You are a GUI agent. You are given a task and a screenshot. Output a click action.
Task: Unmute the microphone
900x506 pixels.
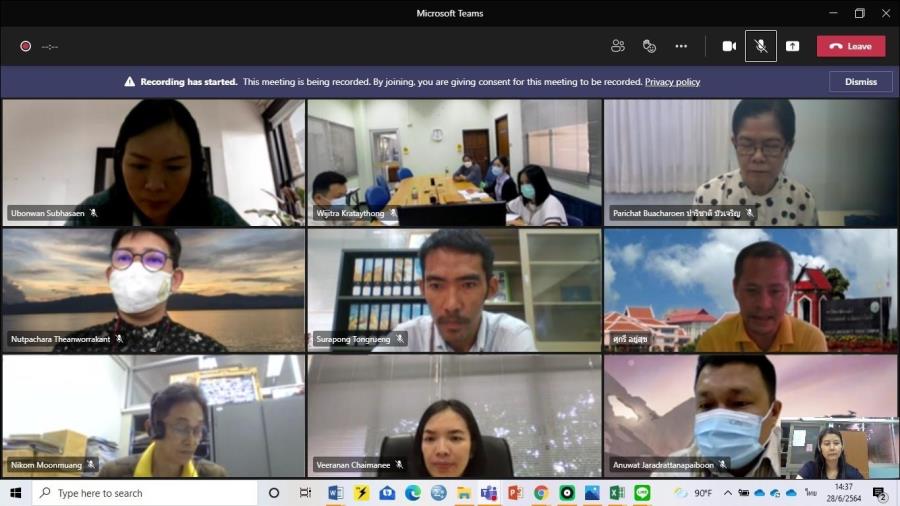(761, 46)
